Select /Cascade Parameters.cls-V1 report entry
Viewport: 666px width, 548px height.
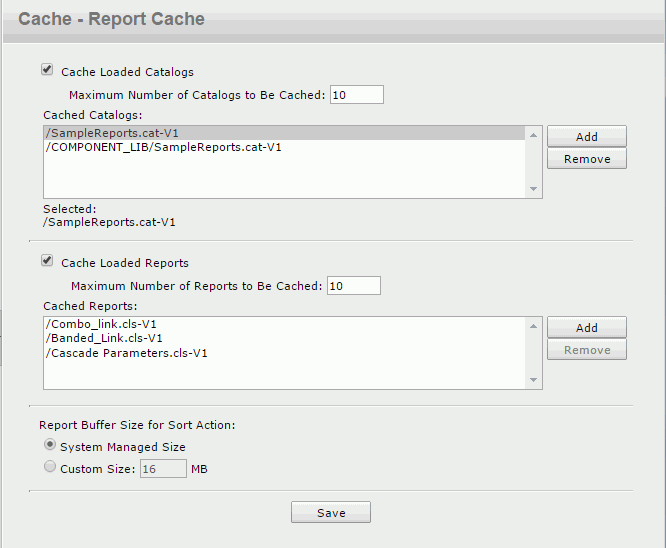point(126,352)
